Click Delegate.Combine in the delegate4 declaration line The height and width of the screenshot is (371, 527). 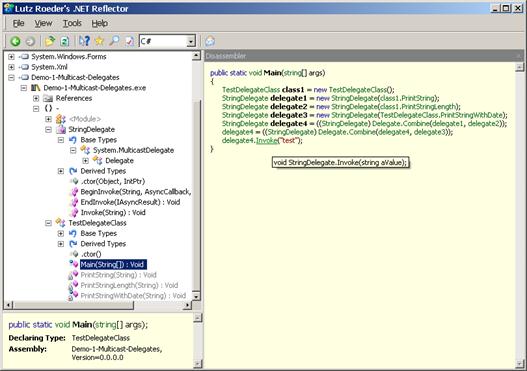point(400,123)
